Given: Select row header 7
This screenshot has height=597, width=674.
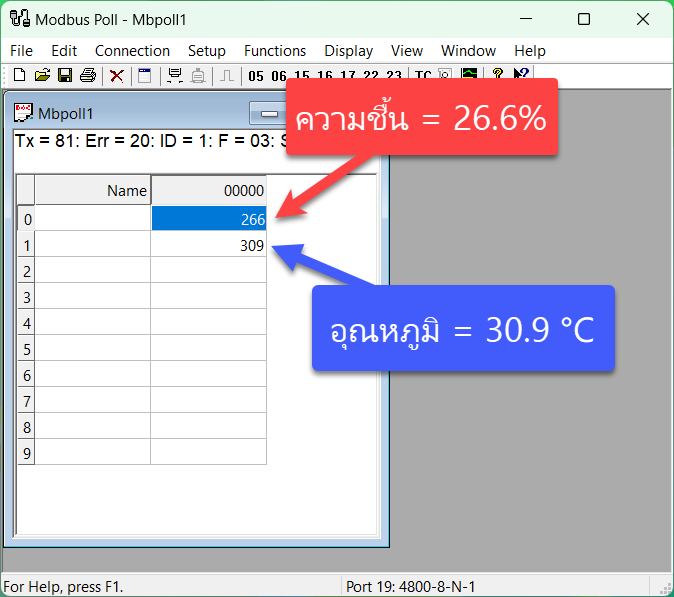Looking at the screenshot, I should point(26,401).
